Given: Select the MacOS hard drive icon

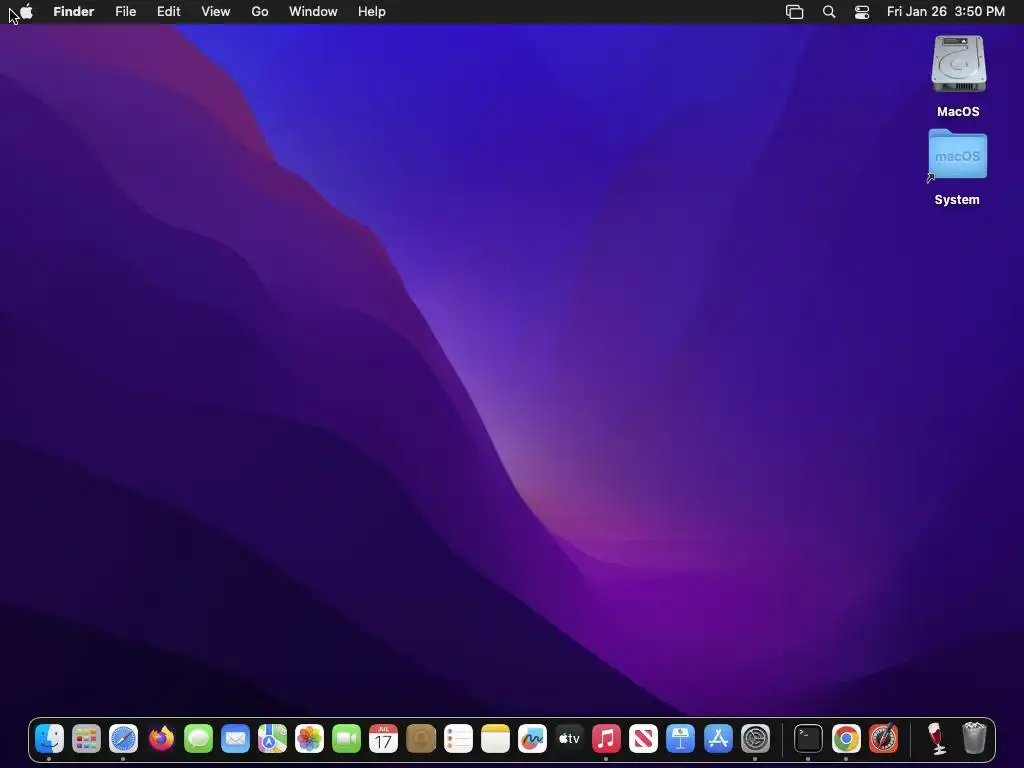Looking at the screenshot, I should 958,64.
